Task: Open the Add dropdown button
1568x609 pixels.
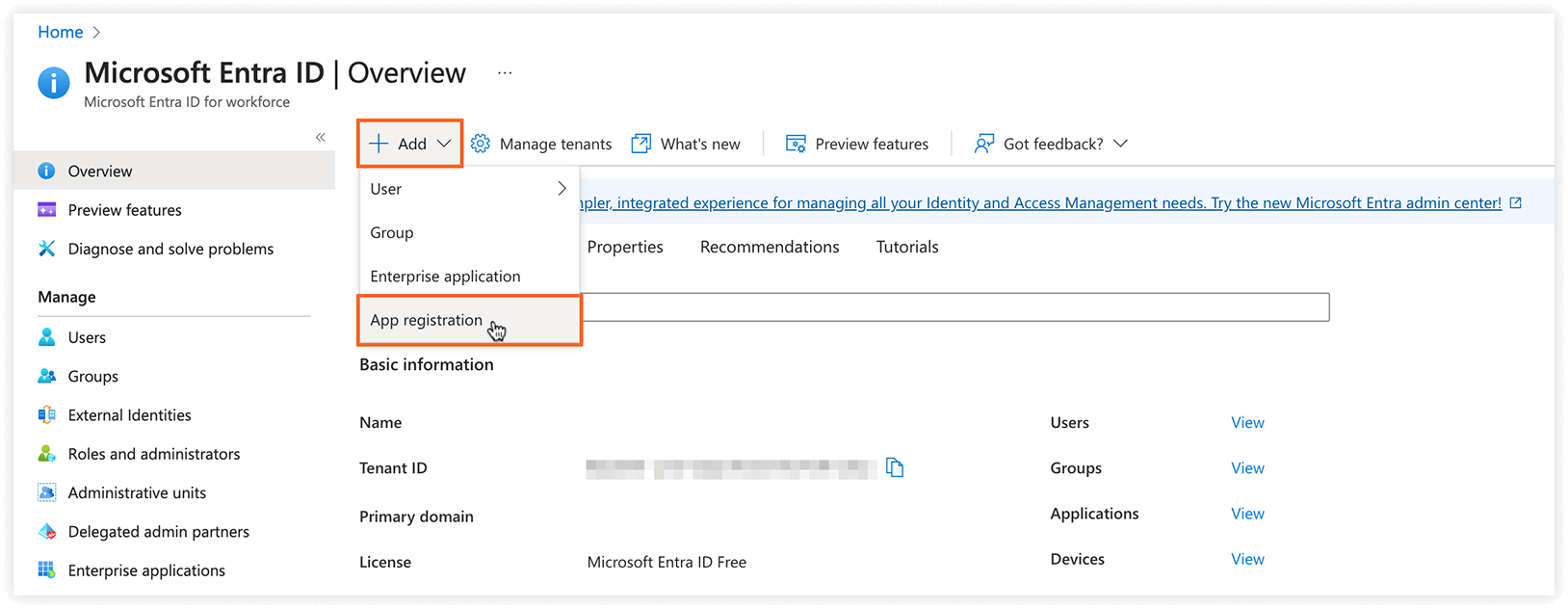Action: [x=410, y=144]
